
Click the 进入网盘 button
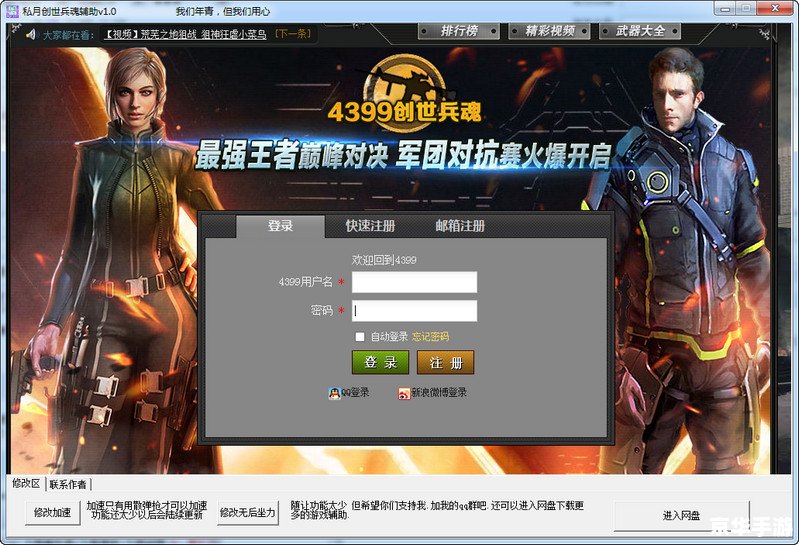pyautogui.click(x=681, y=515)
